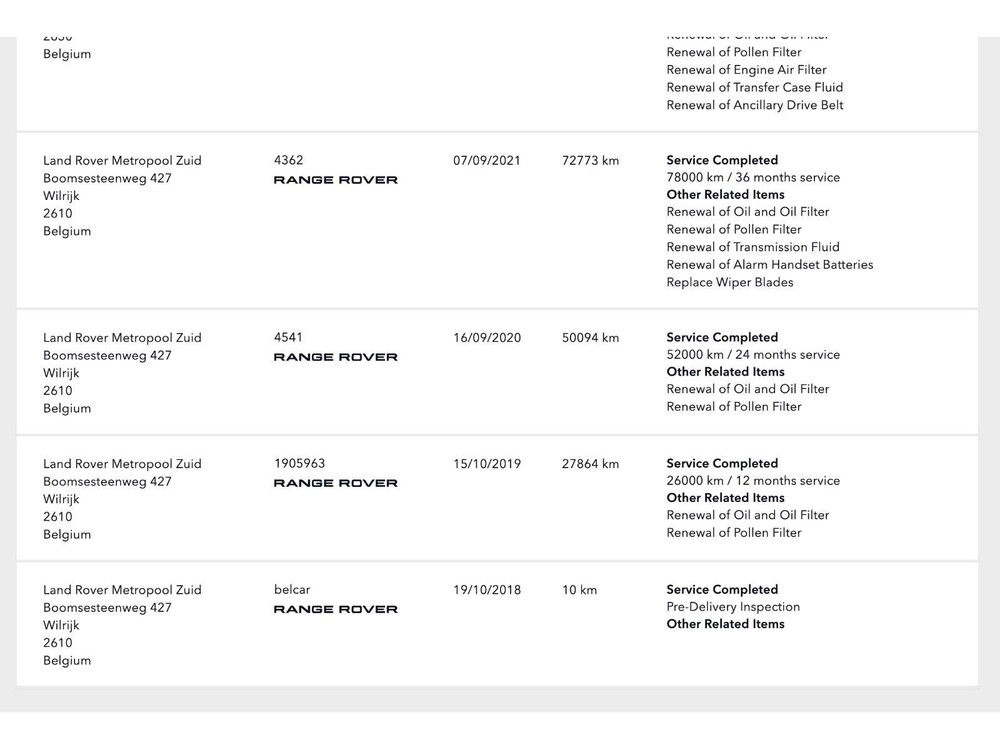Click the Range Rover logo under 1905963
Viewport: 1000px width, 750px height.
(x=335, y=483)
